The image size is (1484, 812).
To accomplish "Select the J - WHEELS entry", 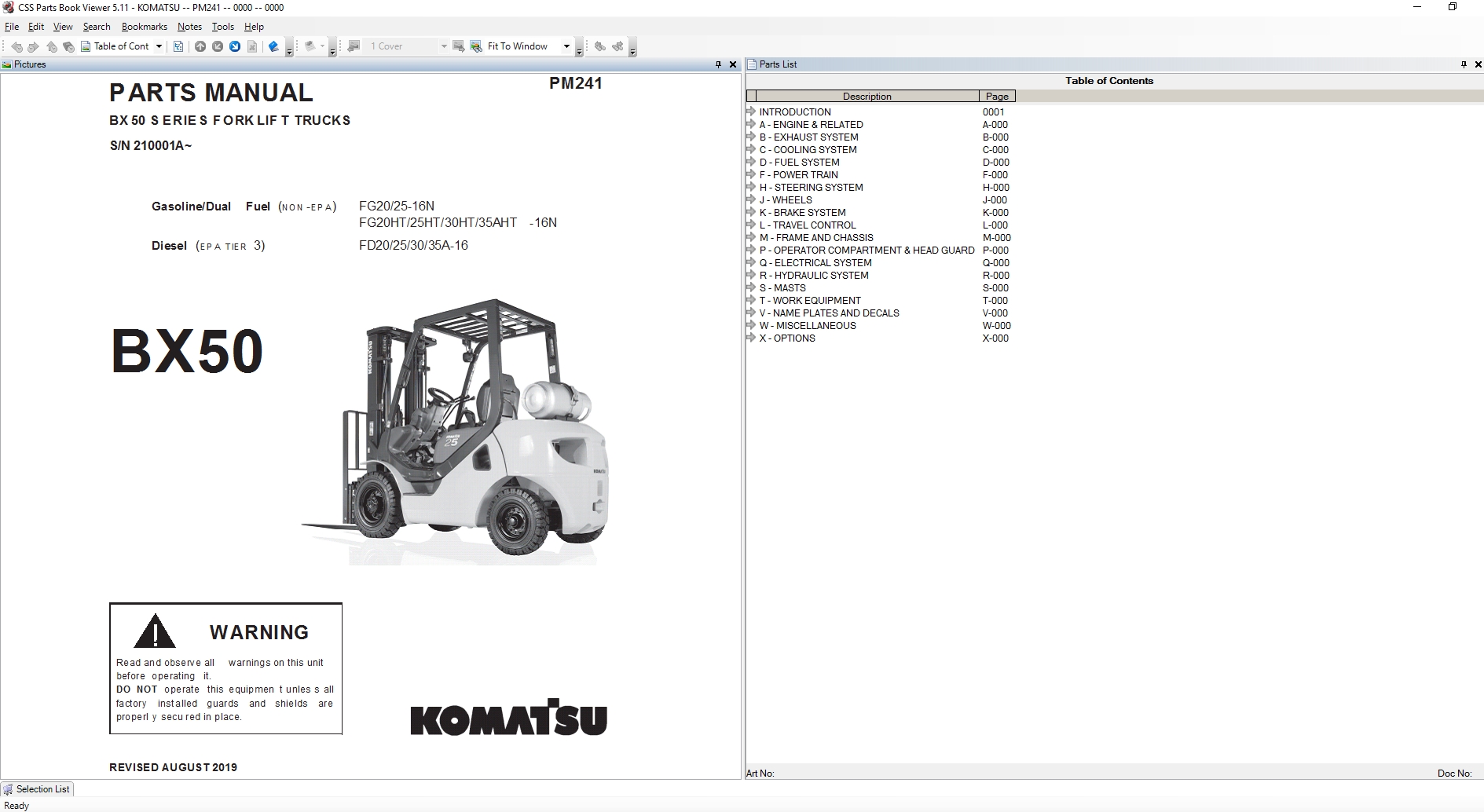I will [786, 200].
